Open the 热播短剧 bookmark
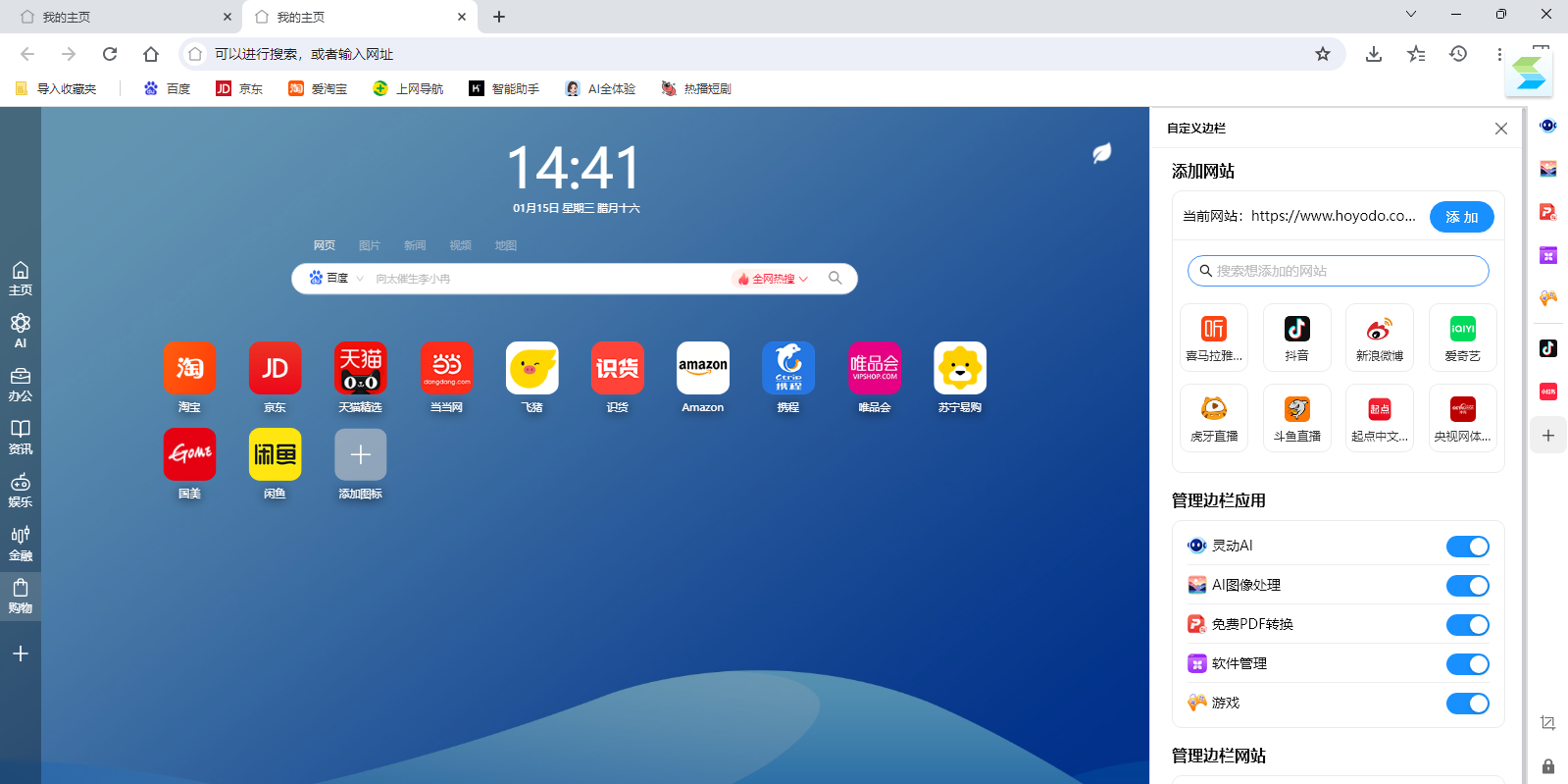The image size is (1568, 784). click(x=696, y=88)
